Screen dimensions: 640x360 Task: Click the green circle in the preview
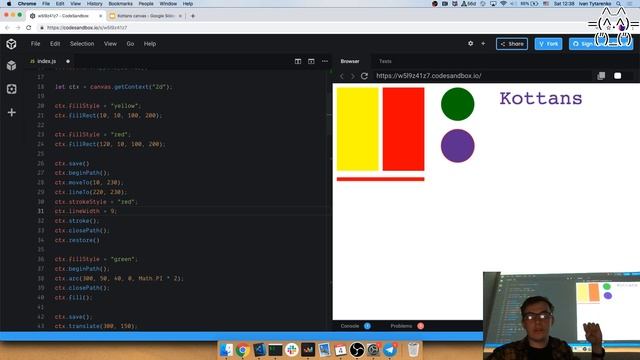[x=458, y=104]
